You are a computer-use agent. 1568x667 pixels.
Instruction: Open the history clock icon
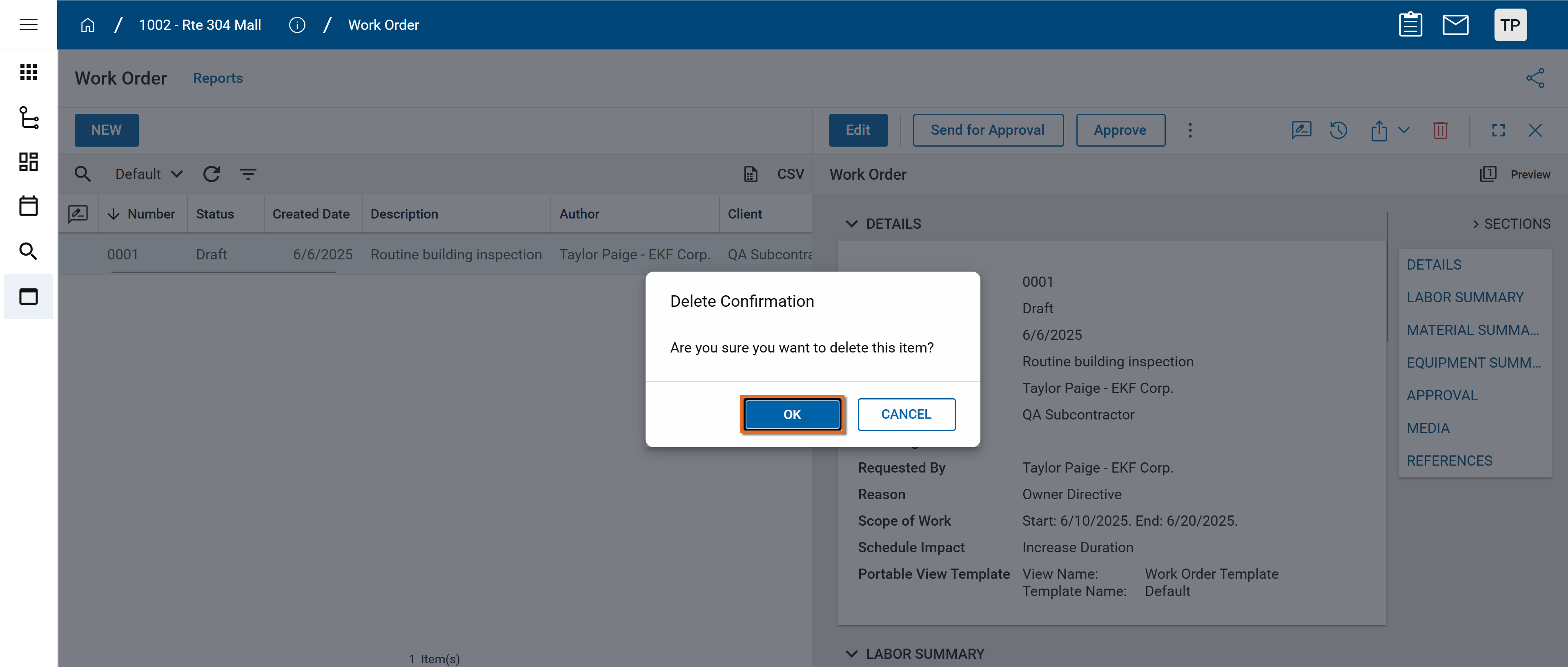click(x=1338, y=130)
